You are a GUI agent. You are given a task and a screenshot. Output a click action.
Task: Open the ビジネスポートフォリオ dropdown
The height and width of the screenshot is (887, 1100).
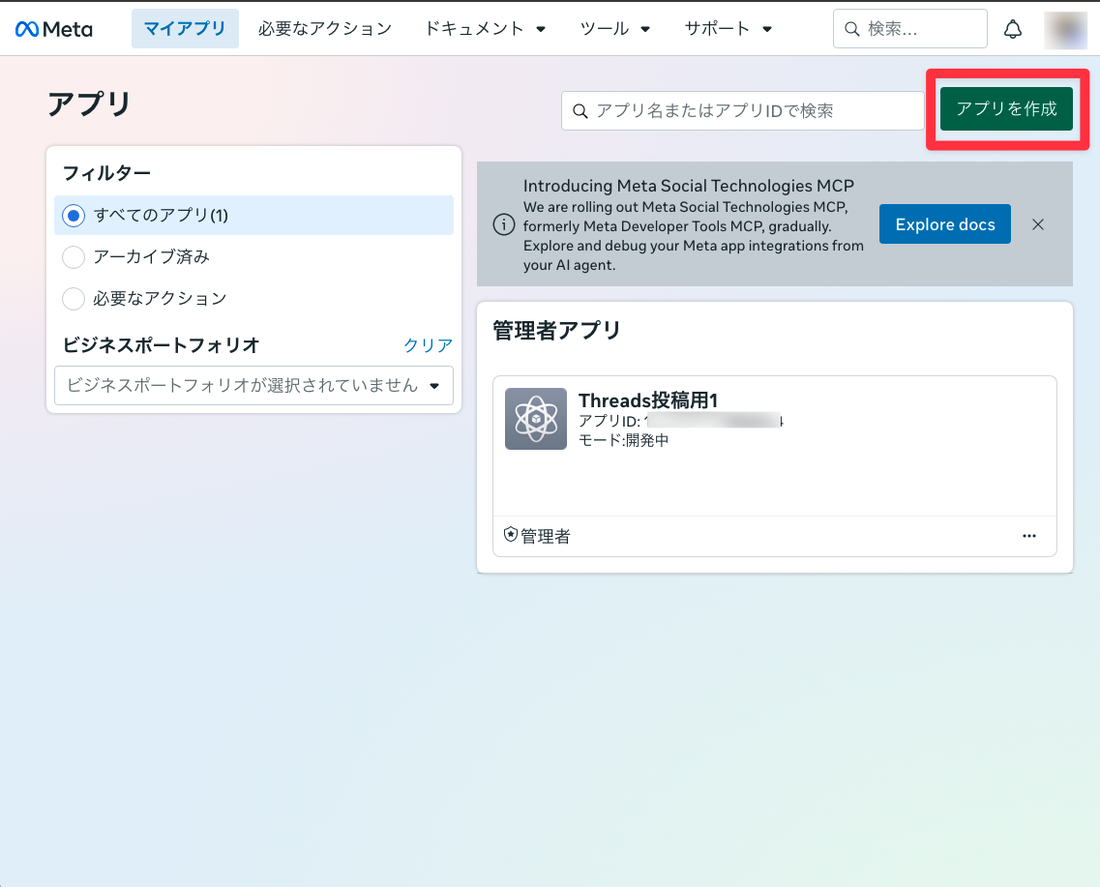[x=254, y=385]
